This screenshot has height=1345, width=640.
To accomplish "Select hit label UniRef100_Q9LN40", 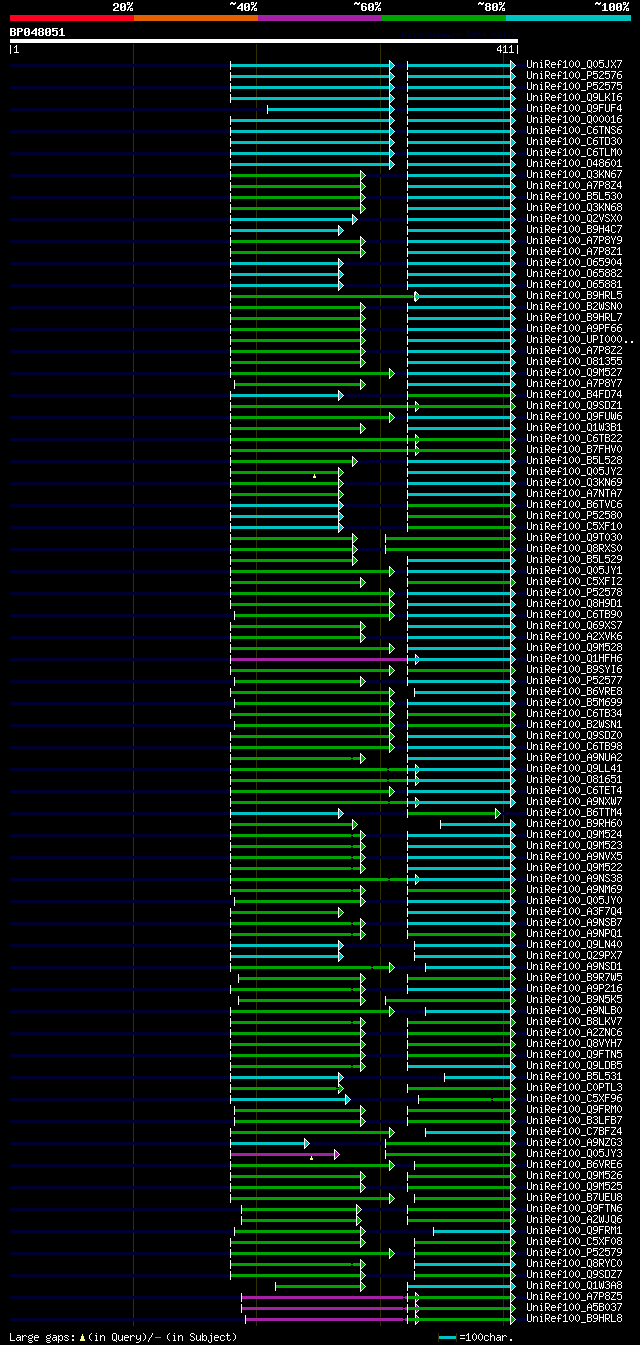I will (574, 944).
